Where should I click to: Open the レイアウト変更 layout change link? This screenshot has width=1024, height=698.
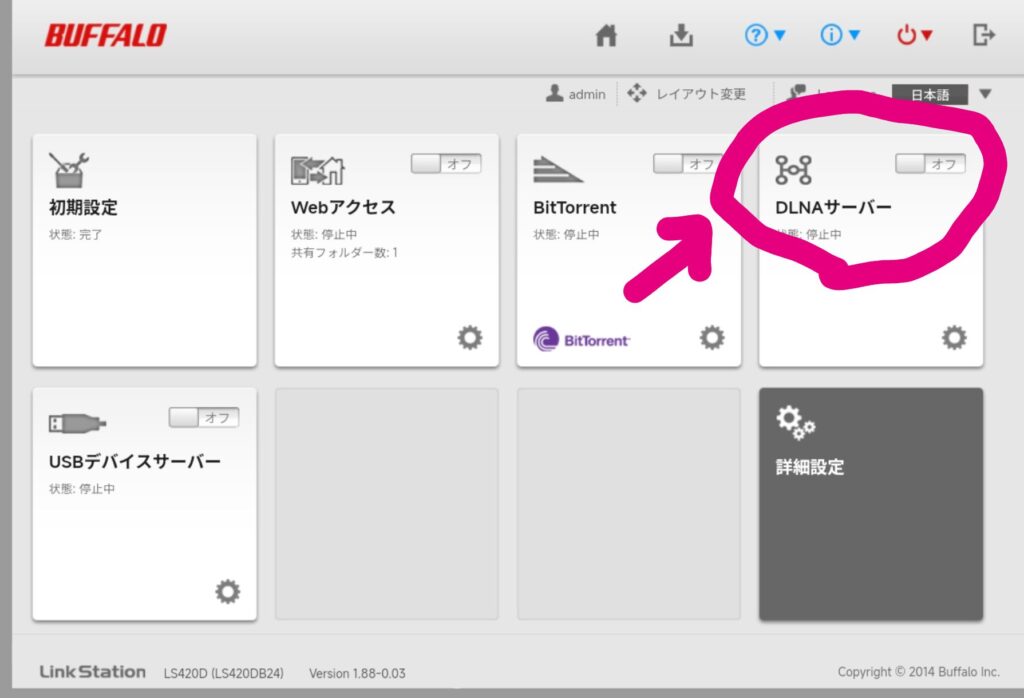(701, 94)
